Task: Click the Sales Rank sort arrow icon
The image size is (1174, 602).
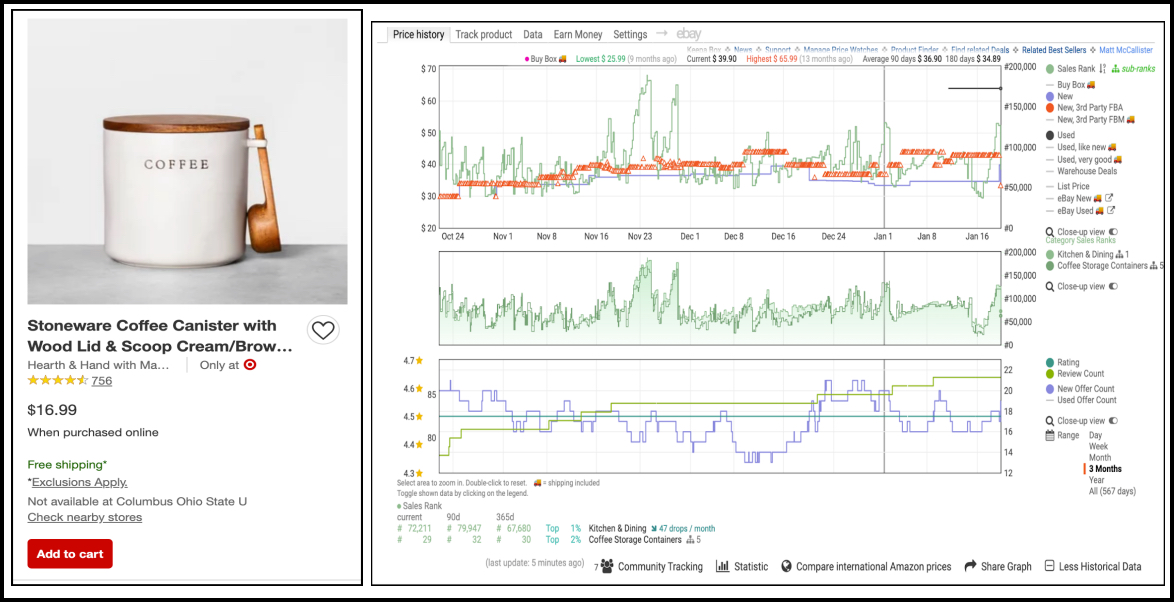Action: (1103, 69)
